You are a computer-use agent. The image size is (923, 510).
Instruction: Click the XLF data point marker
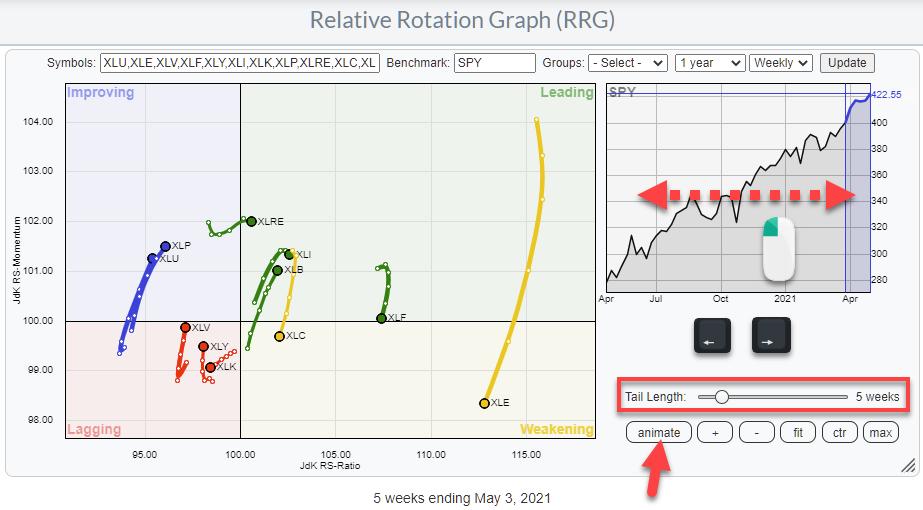pyautogui.click(x=381, y=318)
